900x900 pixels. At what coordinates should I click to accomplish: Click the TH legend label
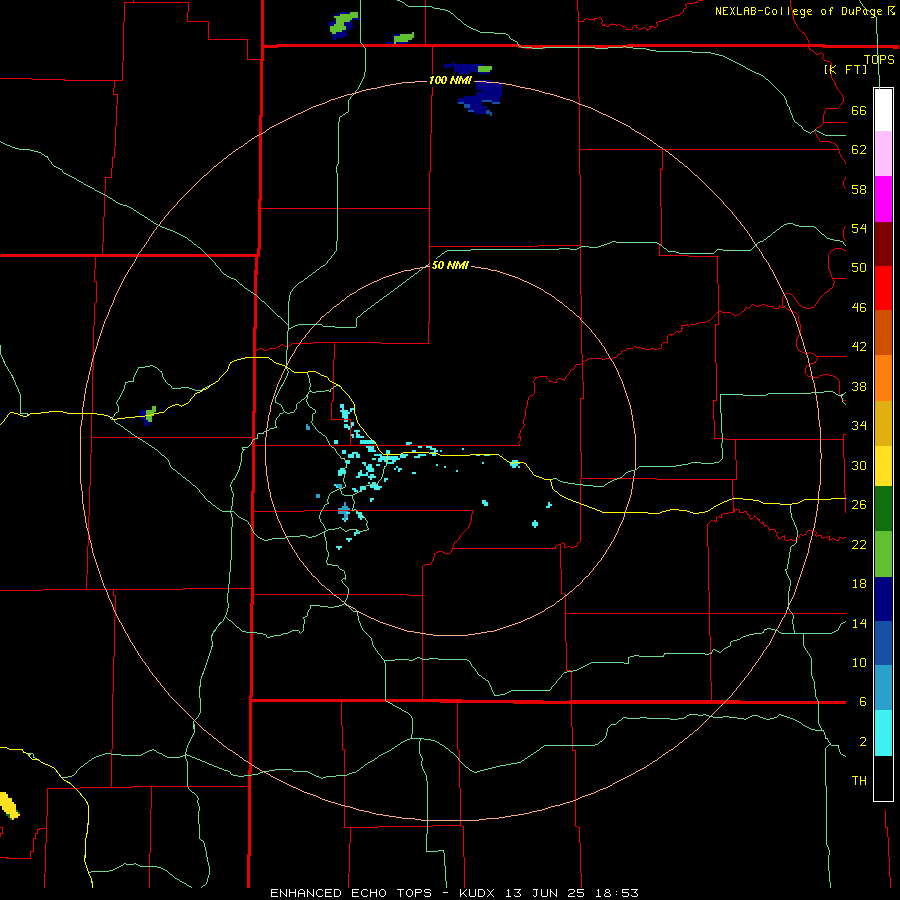pyautogui.click(x=859, y=781)
